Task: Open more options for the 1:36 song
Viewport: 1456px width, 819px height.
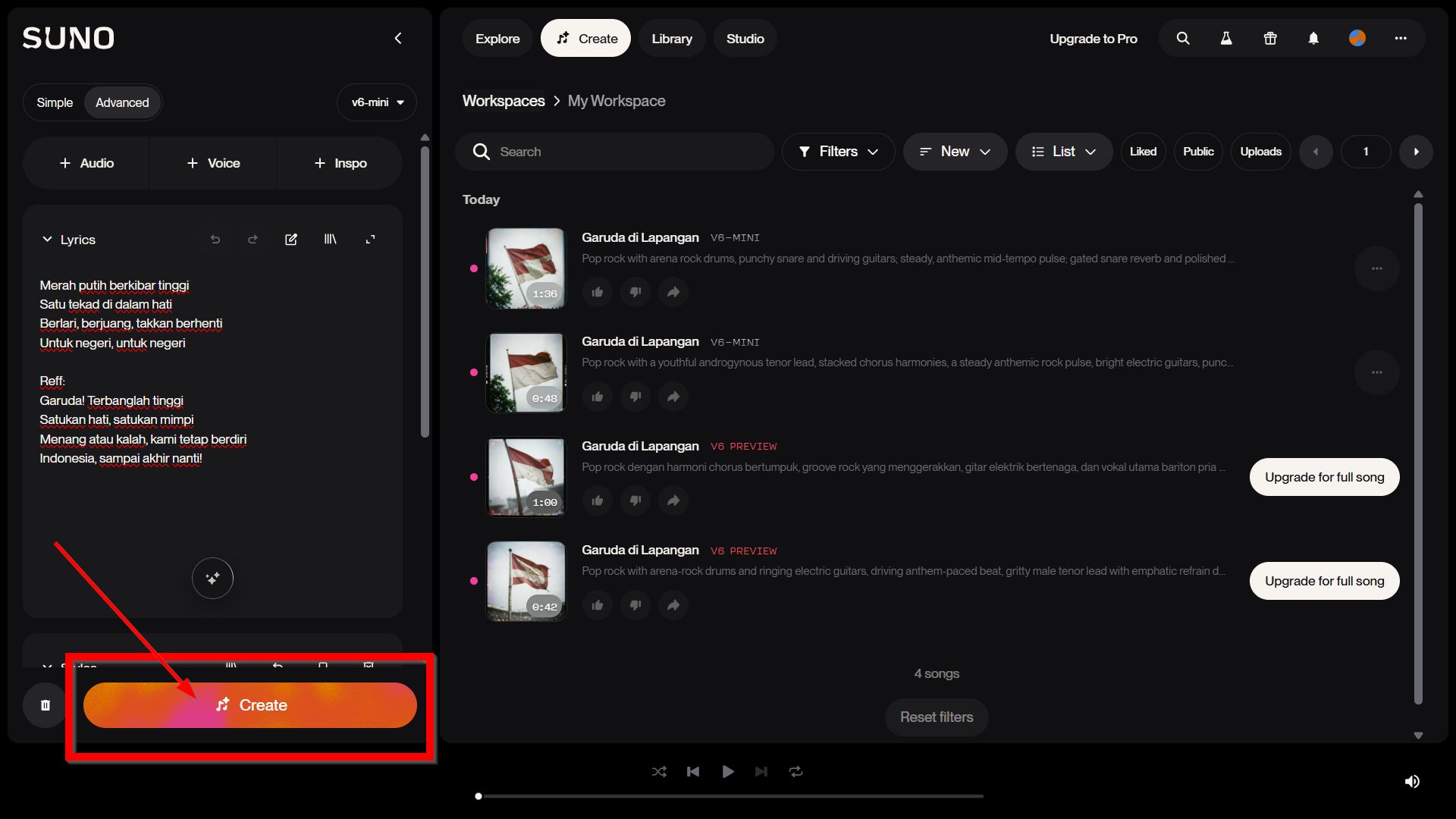Action: coord(1377,268)
